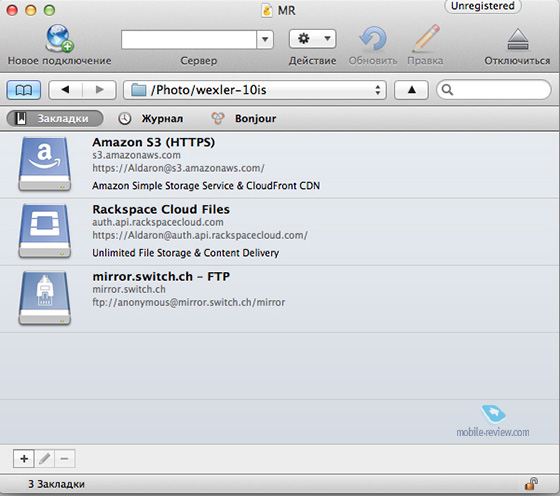Select the Rackspace Cloud Files bookmark title
The image size is (560, 496).
point(161,209)
